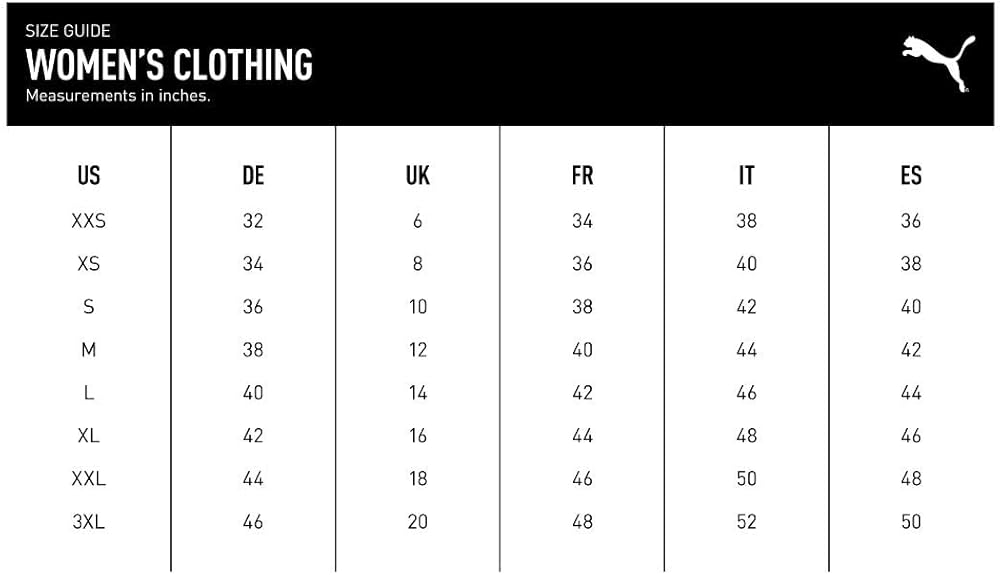Click DE size 32 cell

(x=253, y=221)
